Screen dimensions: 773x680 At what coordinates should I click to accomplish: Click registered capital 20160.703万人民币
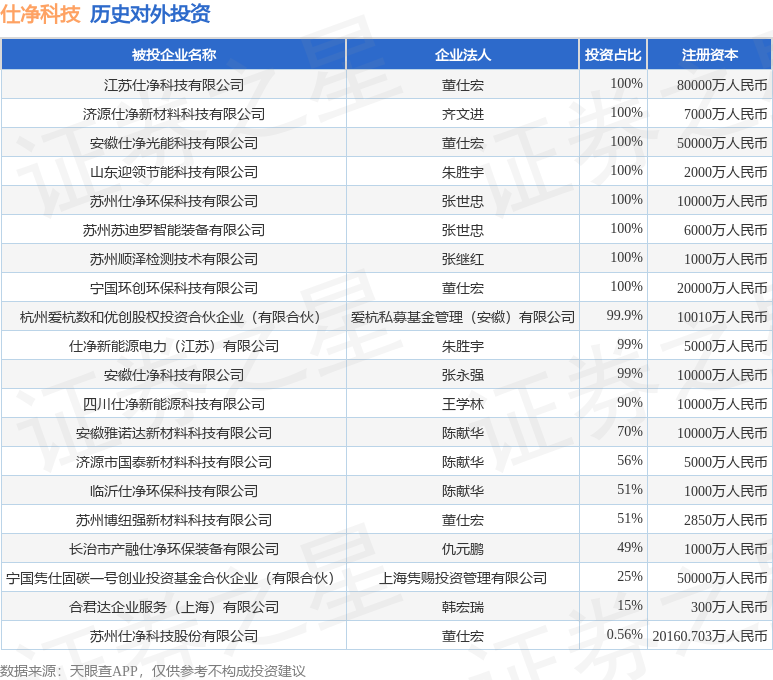pyautogui.click(x=710, y=636)
